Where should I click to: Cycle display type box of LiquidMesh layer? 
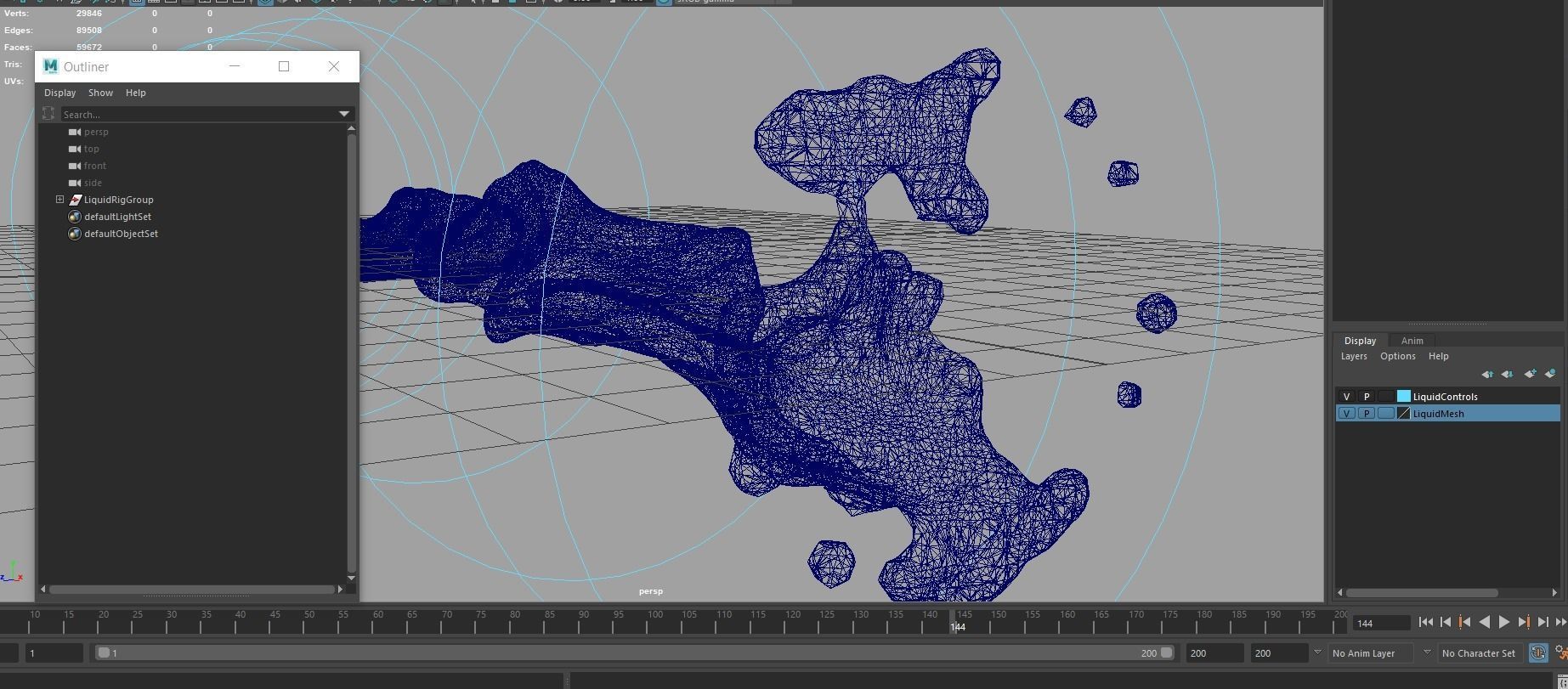1386,414
